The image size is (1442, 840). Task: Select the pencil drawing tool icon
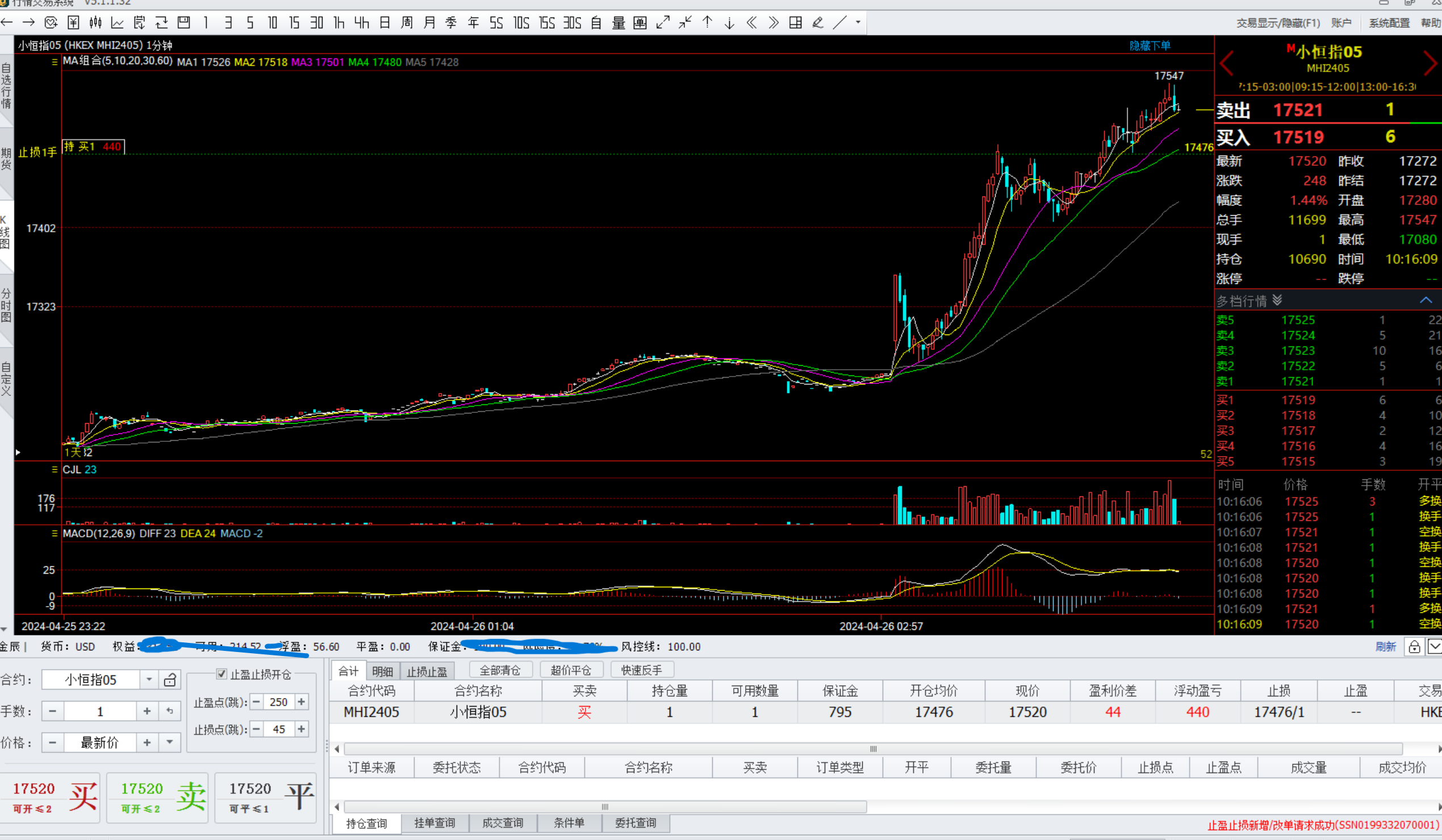click(818, 23)
